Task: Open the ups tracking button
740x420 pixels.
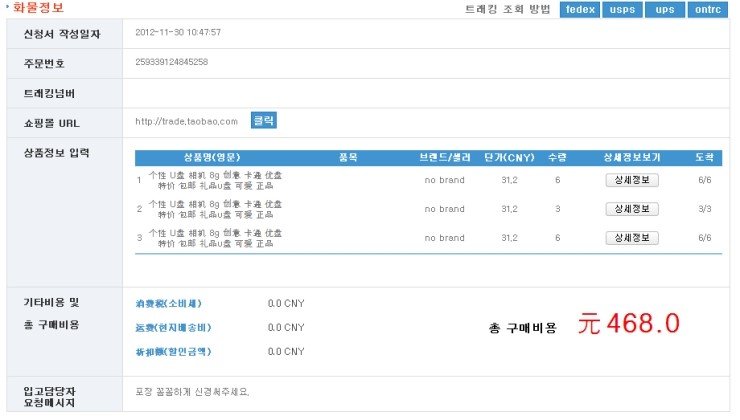Action: 664,9
